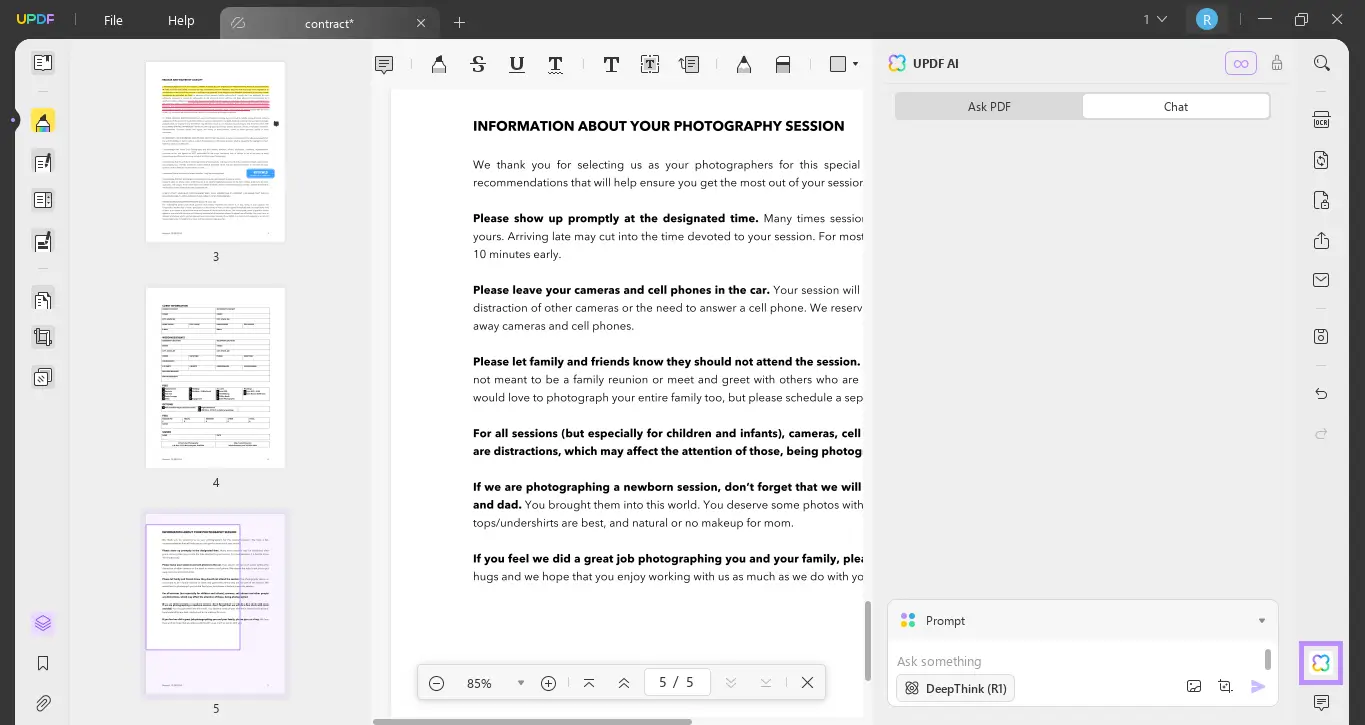Select the sticky note comment tool
The height and width of the screenshot is (725, 1365).
(384, 65)
